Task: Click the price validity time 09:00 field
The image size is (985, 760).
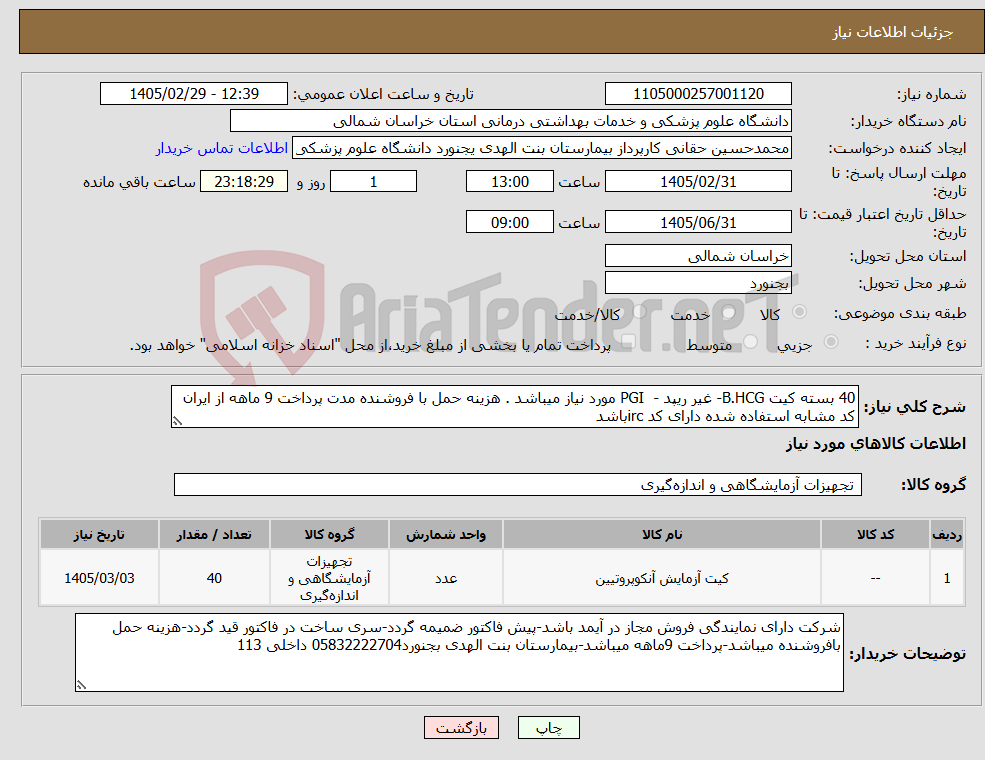Action: [x=509, y=222]
